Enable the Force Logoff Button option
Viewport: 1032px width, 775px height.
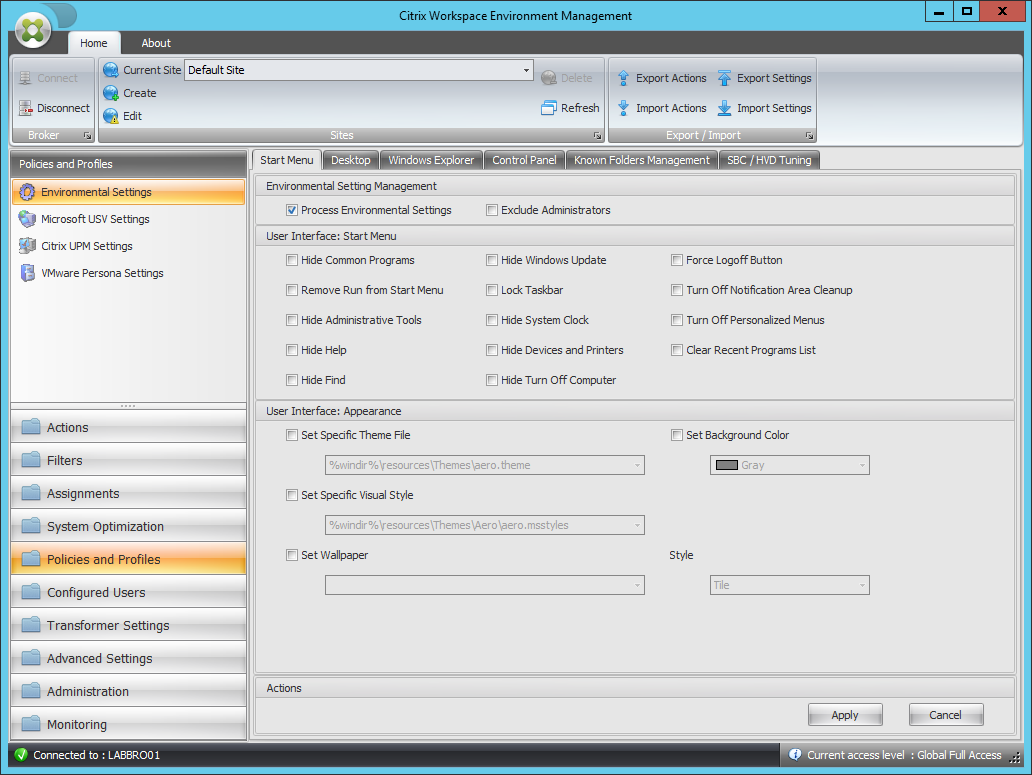pyautogui.click(x=677, y=260)
